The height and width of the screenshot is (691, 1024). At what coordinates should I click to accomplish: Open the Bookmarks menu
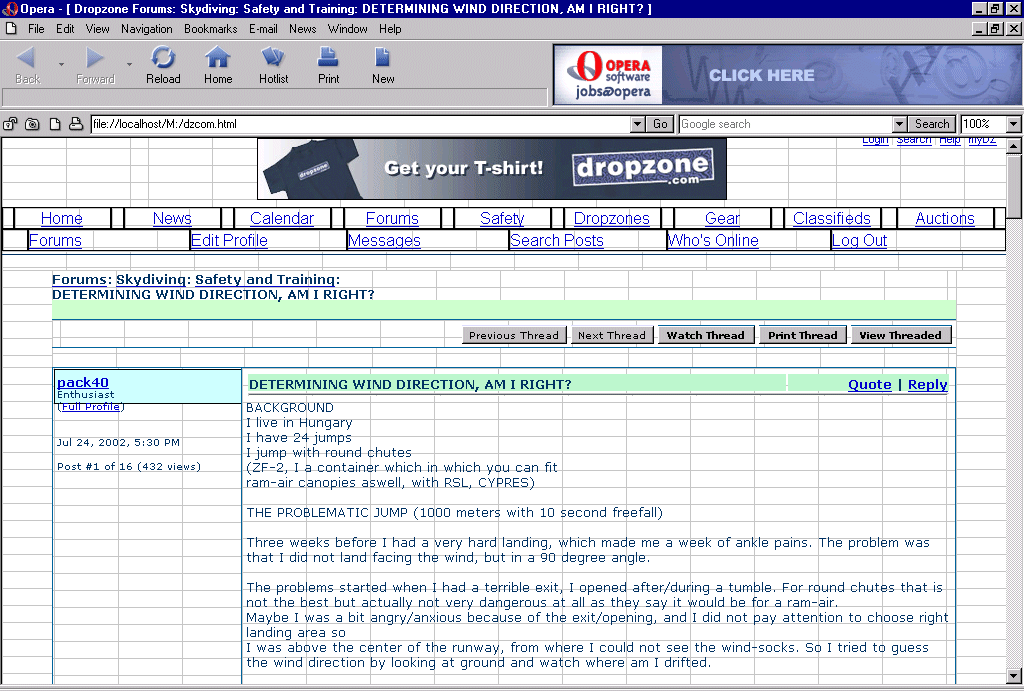click(210, 29)
